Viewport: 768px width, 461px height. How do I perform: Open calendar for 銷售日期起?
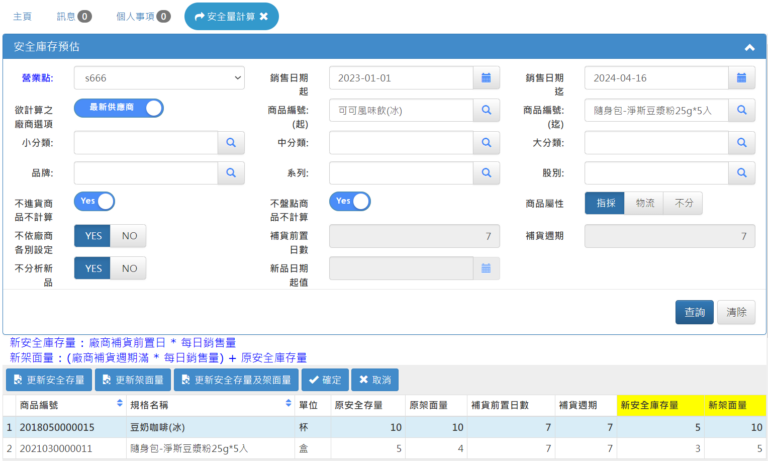(x=486, y=78)
